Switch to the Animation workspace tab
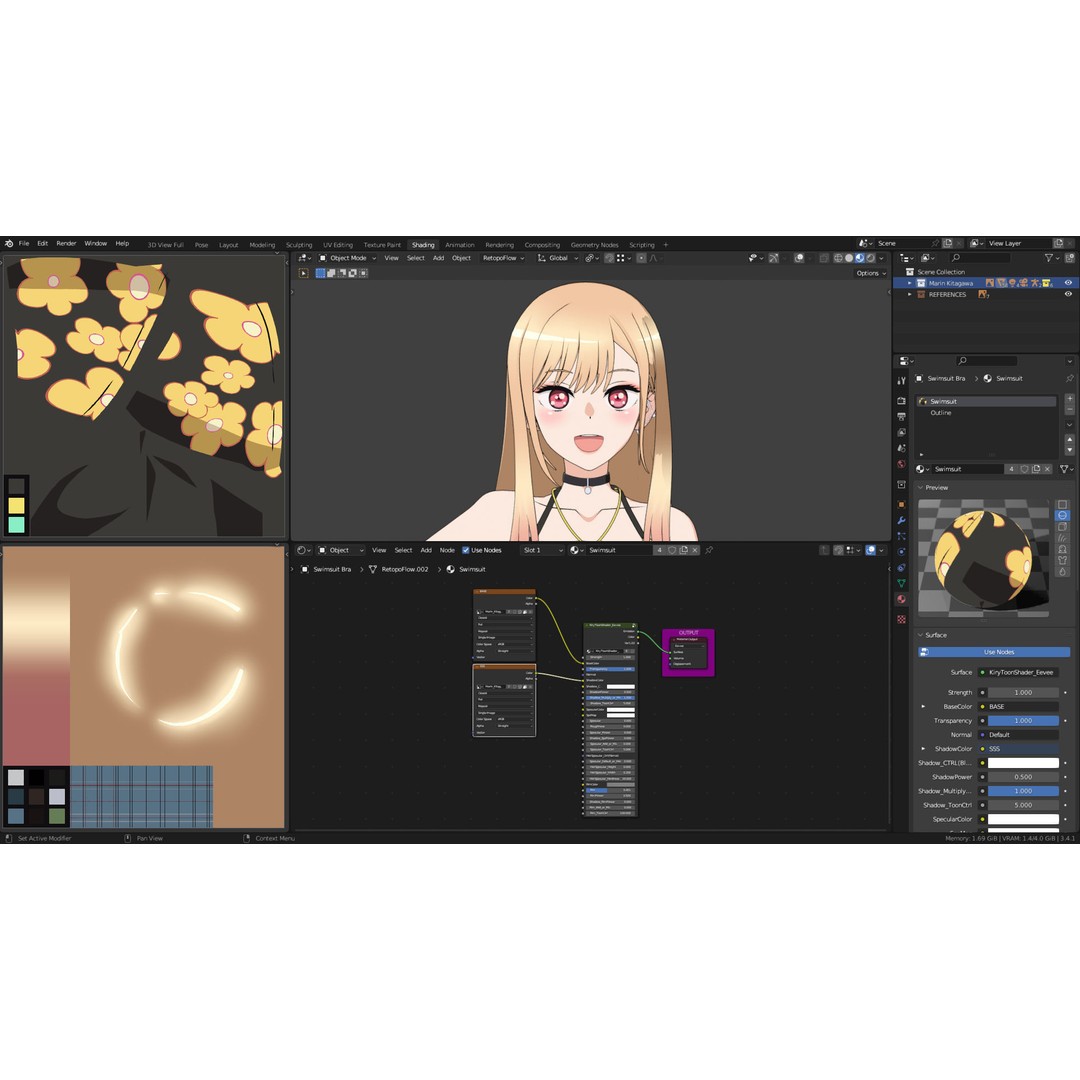 point(459,245)
